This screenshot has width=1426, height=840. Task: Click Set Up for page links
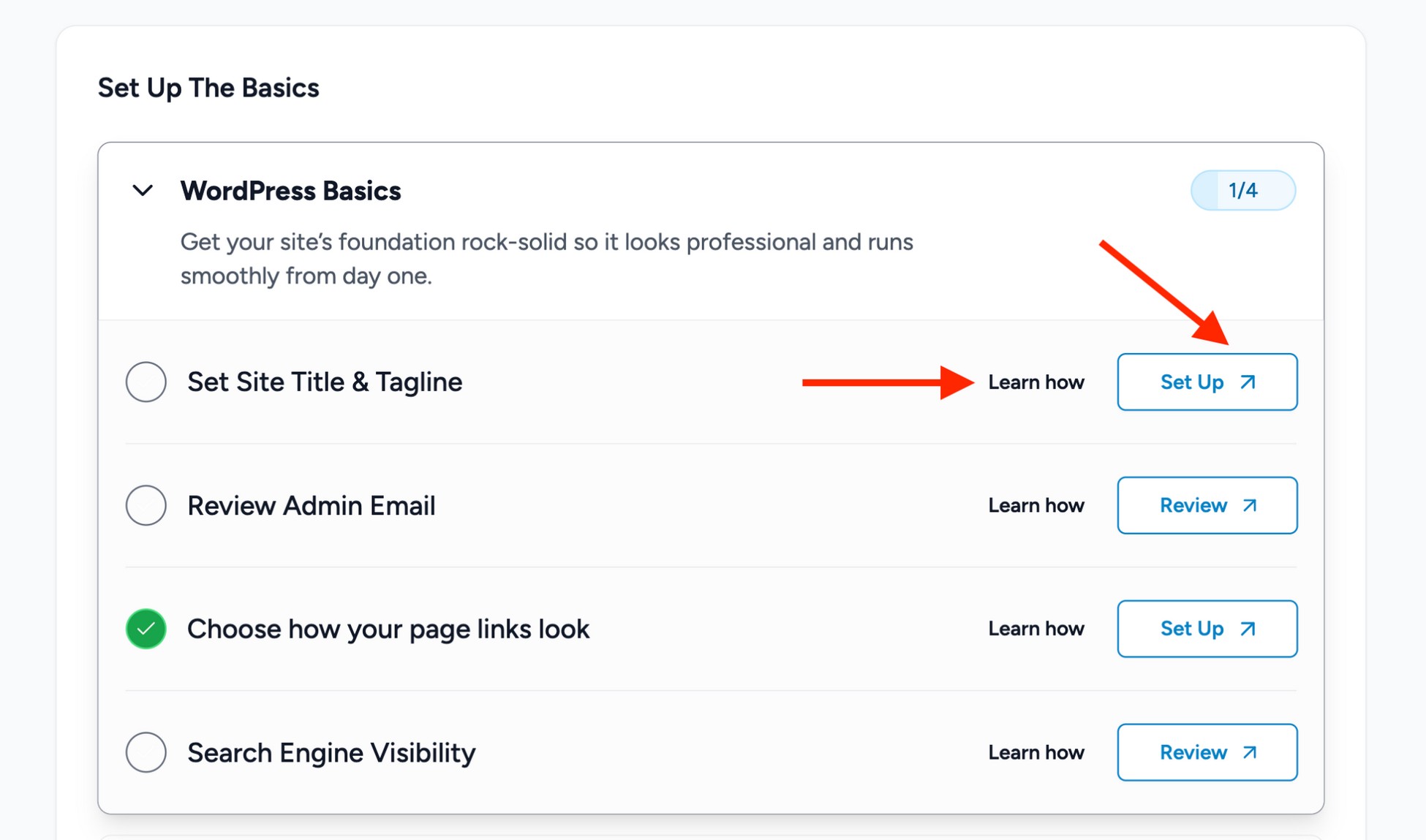(x=1207, y=629)
